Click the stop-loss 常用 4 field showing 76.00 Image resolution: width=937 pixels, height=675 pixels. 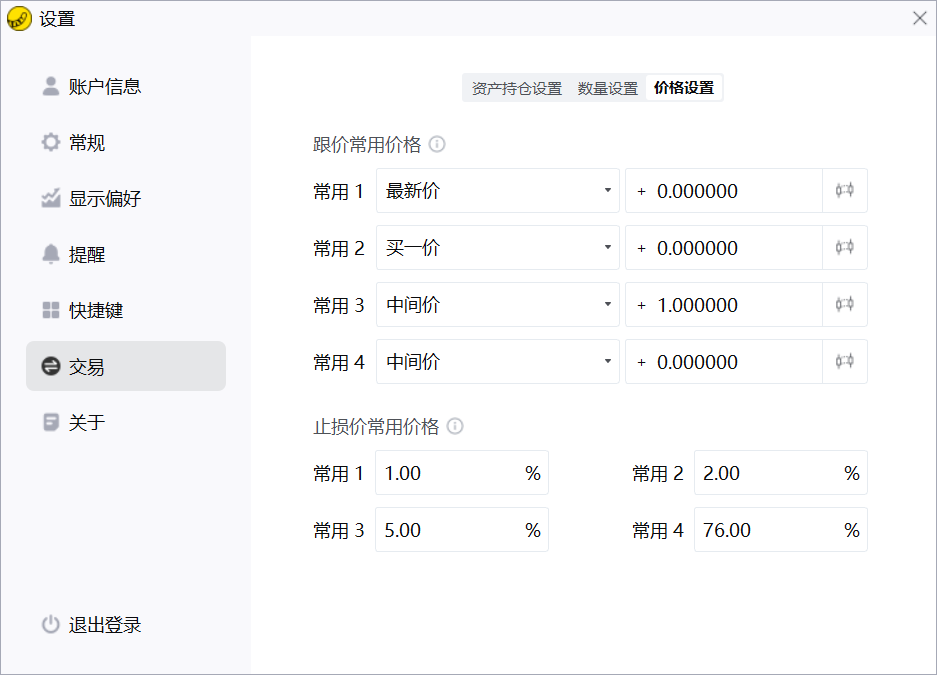pyautogui.click(x=765, y=530)
